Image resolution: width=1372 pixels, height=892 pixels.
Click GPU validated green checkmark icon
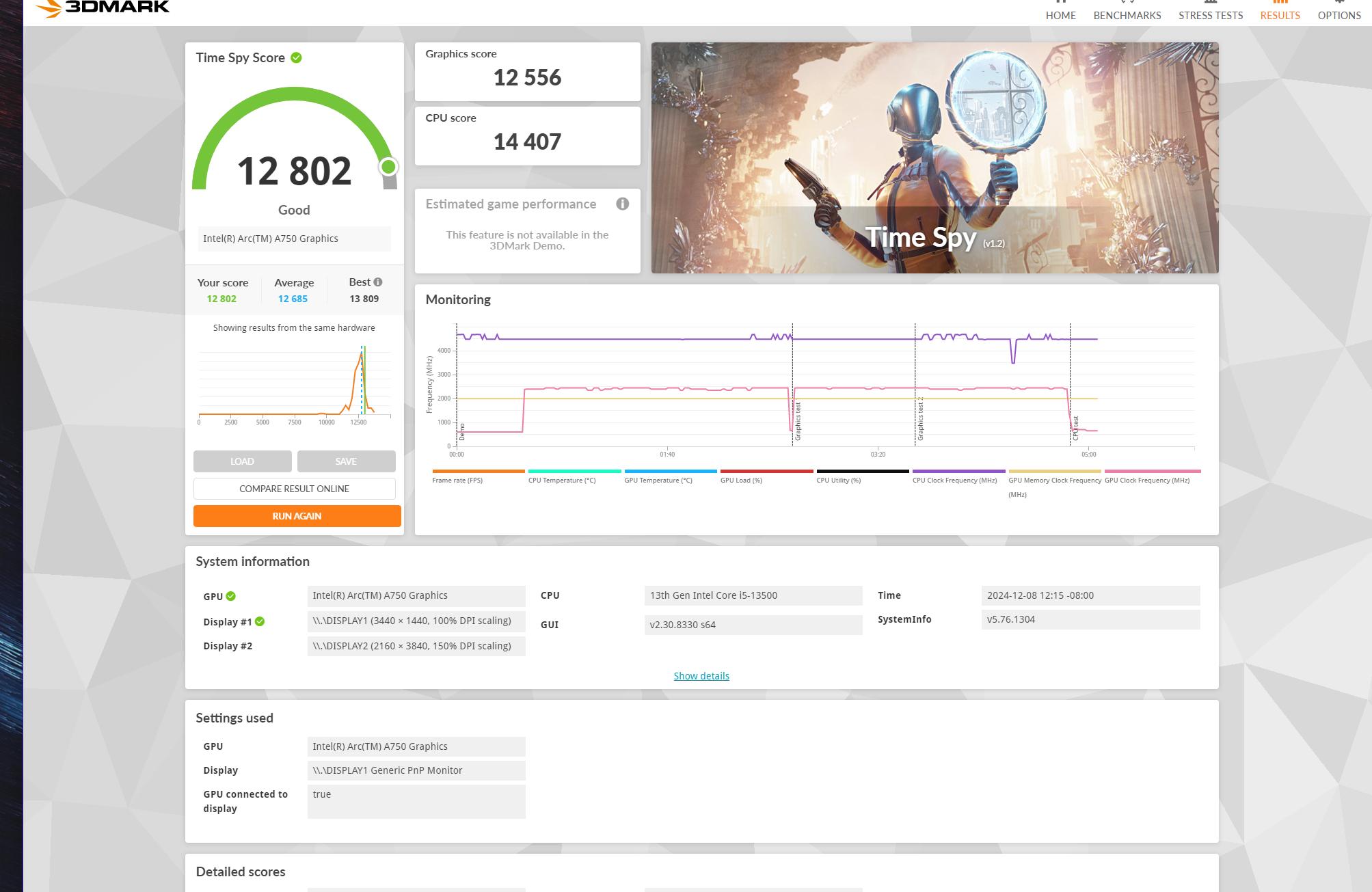pos(231,596)
